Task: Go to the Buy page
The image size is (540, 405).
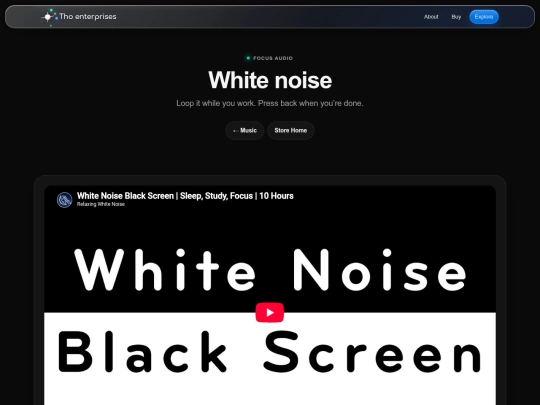Action: point(456,17)
